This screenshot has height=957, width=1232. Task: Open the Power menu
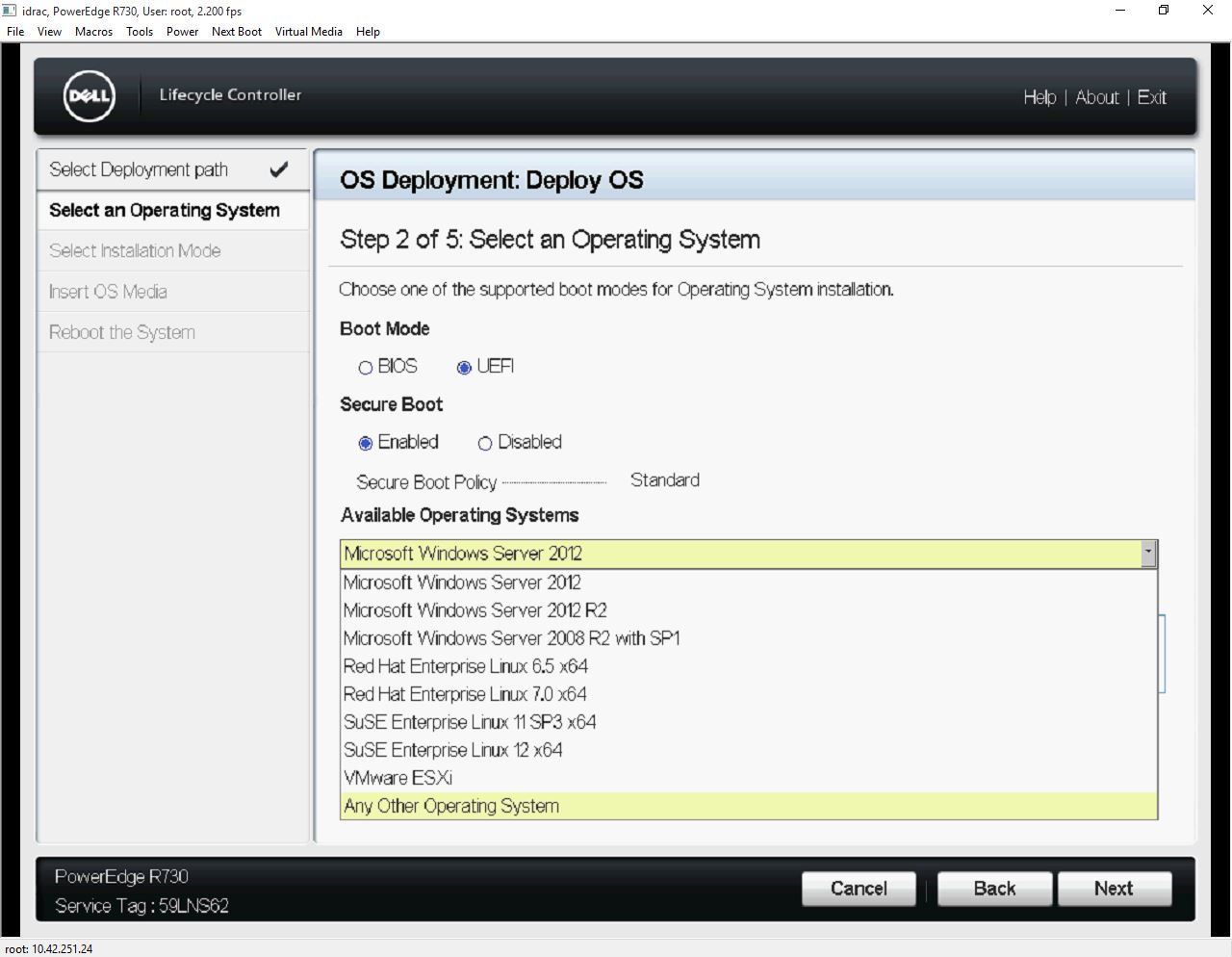[x=182, y=31]
